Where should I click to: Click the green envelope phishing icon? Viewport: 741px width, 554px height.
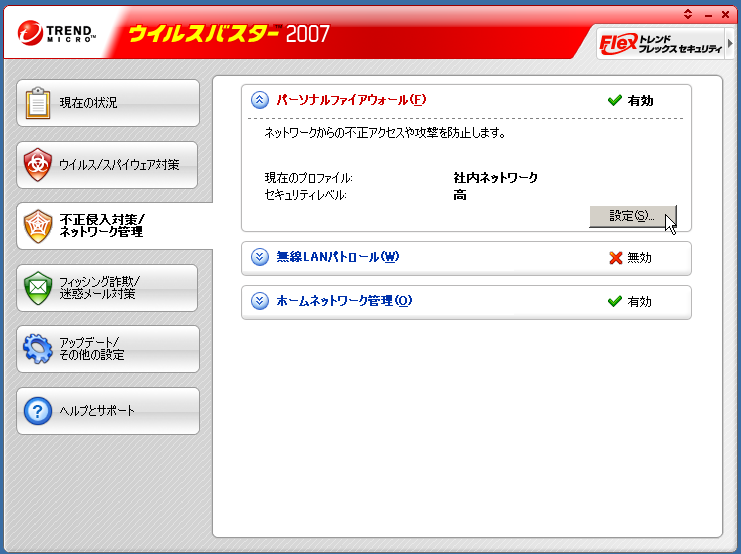point(38,288)
